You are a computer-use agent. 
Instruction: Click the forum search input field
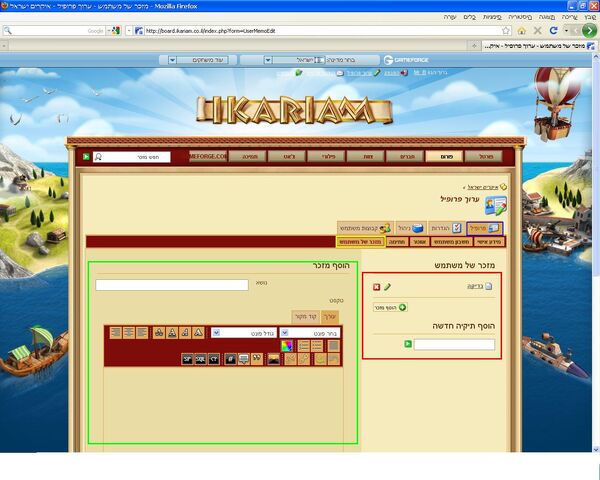(132, 157)
